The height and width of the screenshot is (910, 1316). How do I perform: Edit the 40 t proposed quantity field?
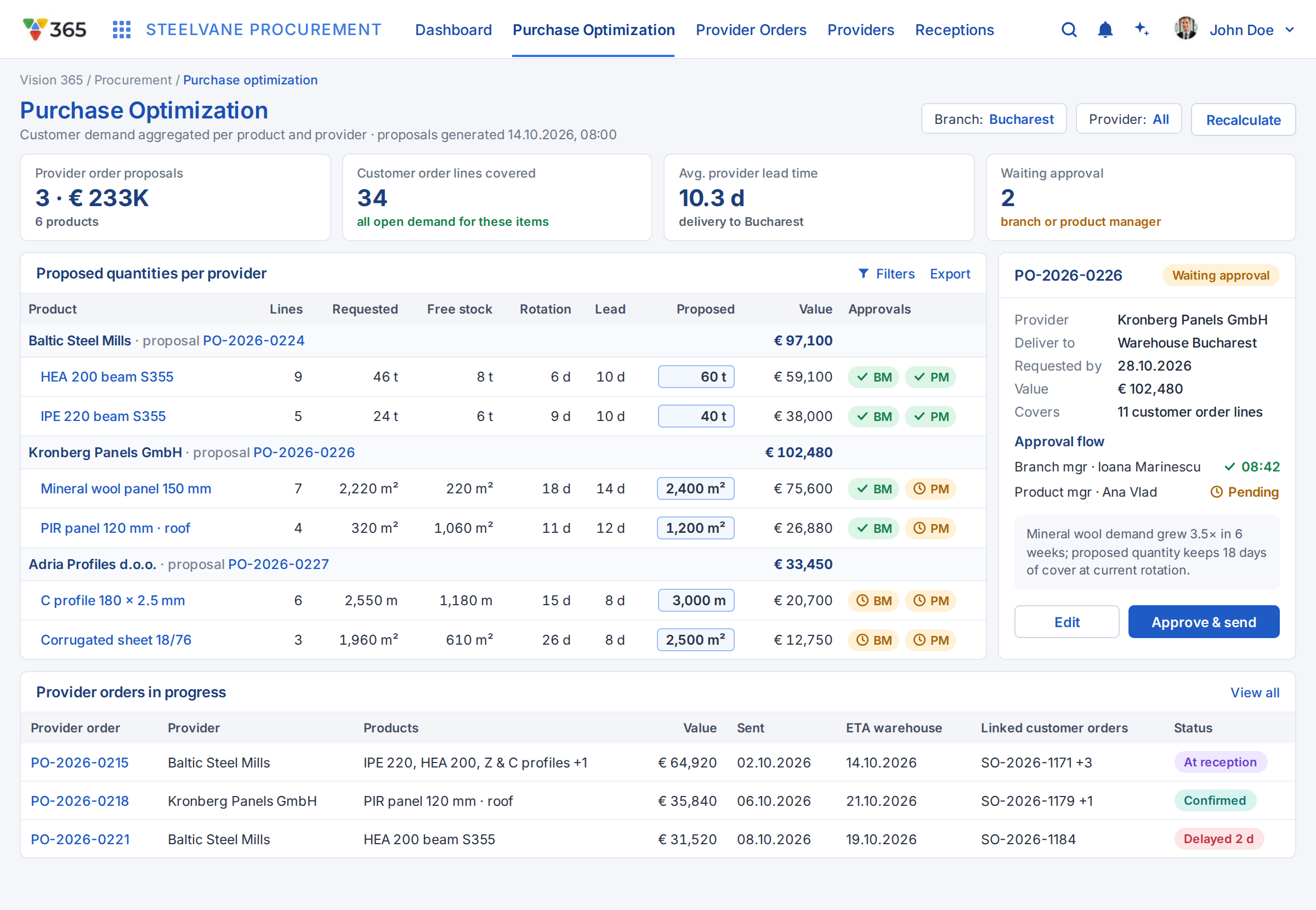click(696, 416)
